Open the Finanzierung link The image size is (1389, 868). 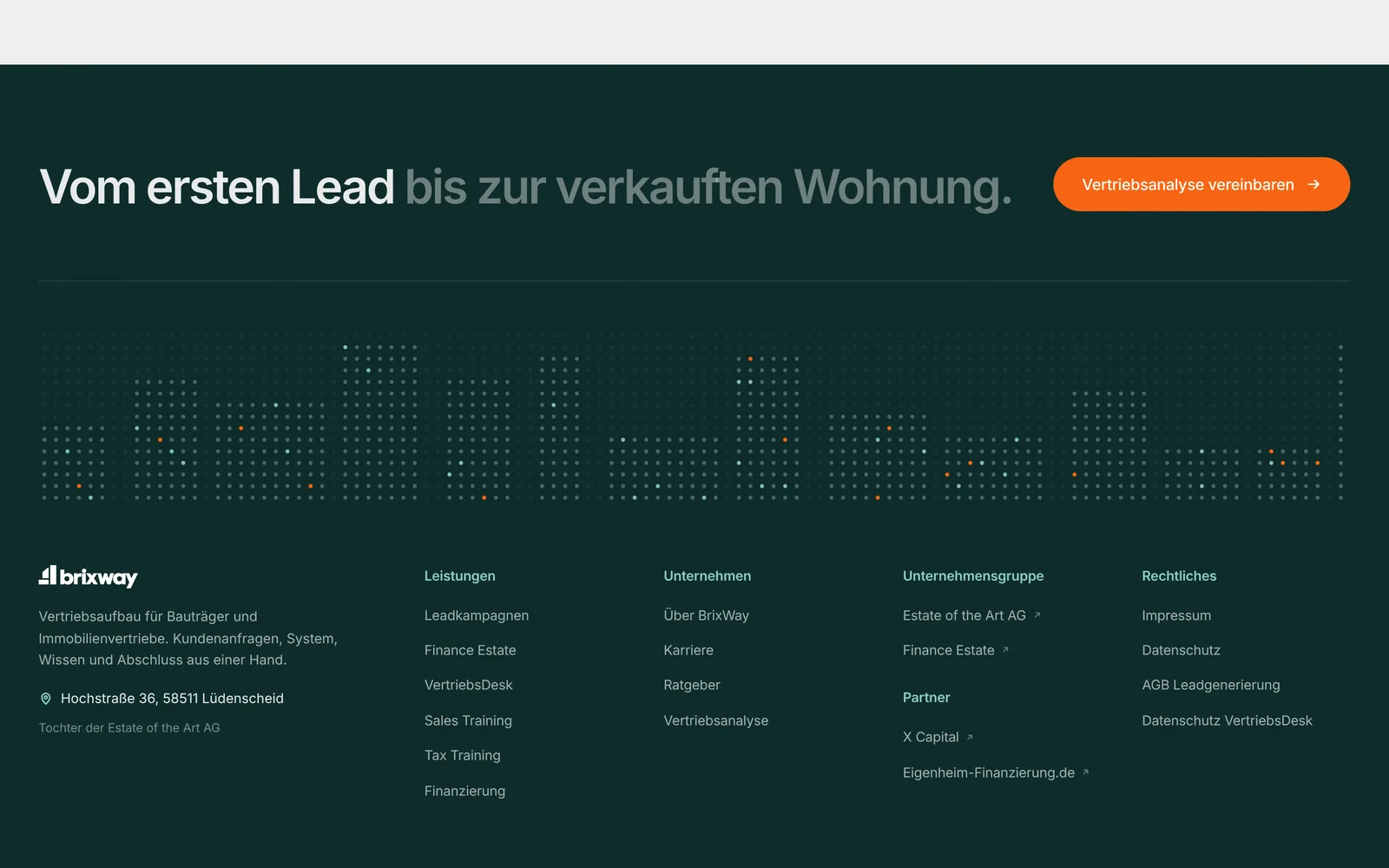[x=464, y=791]
